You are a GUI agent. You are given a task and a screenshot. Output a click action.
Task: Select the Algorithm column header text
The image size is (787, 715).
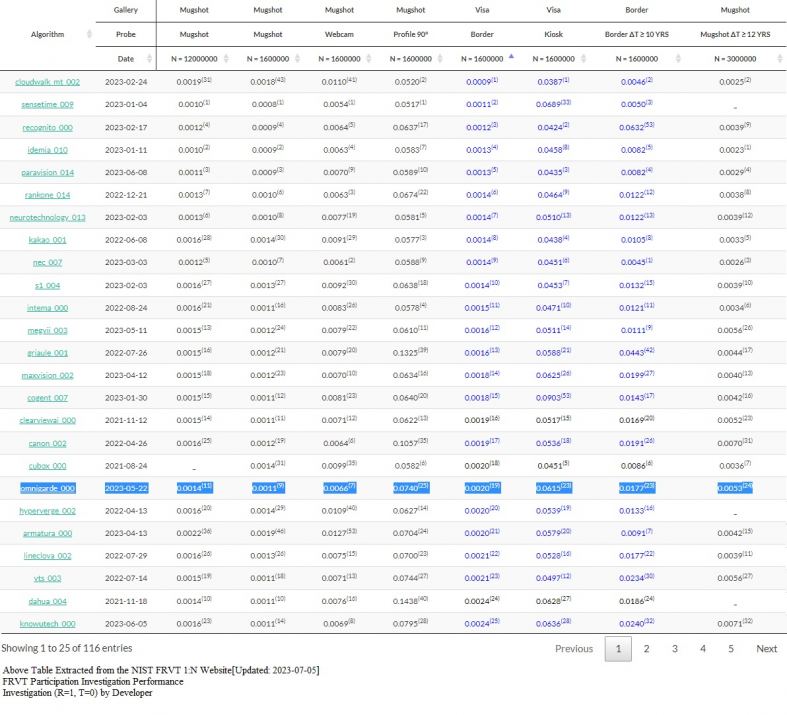pos(47,34)
